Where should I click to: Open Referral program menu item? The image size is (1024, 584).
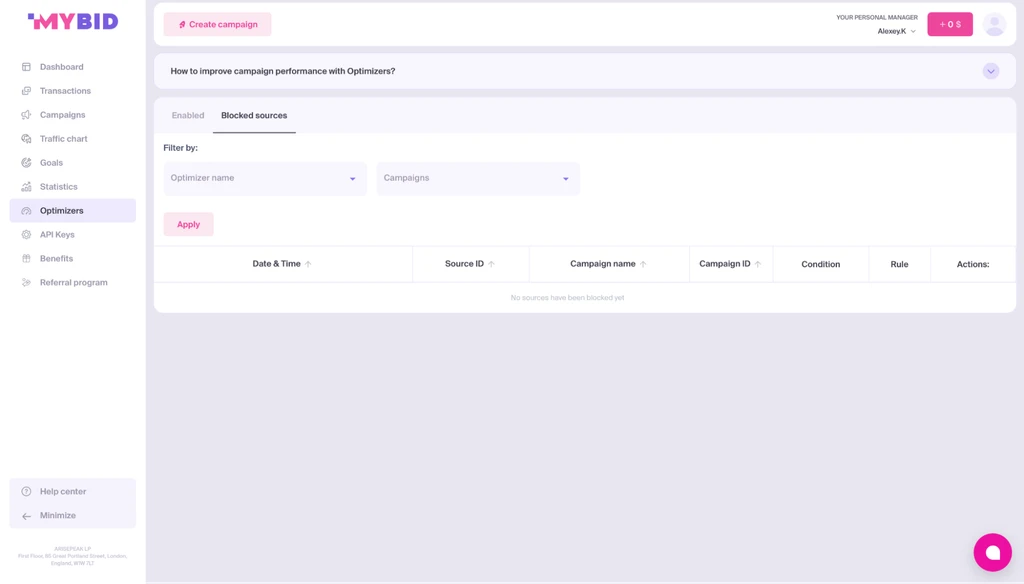[72, 282]
